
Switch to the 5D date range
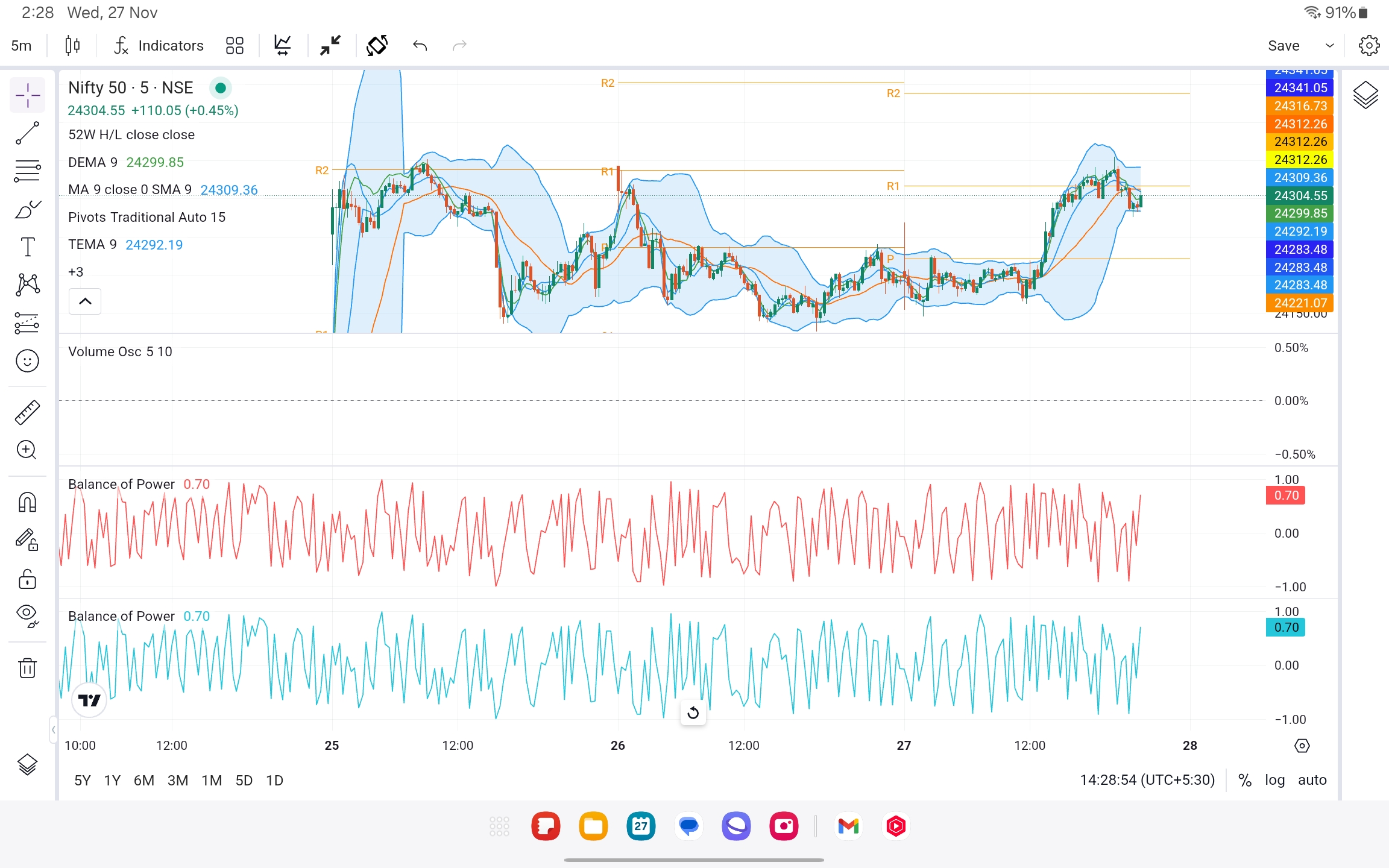(x=244, y=780)
